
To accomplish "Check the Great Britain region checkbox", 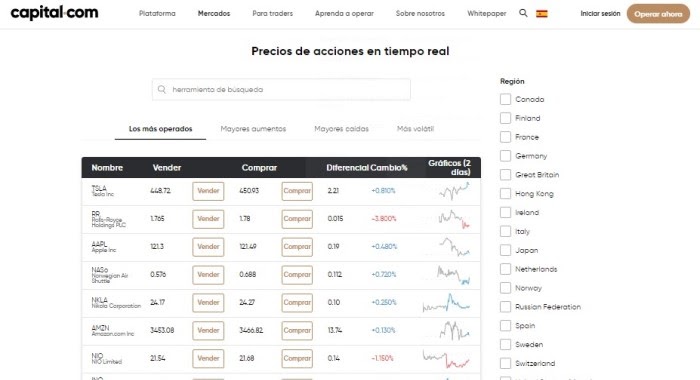I will [x=505, y=175].
